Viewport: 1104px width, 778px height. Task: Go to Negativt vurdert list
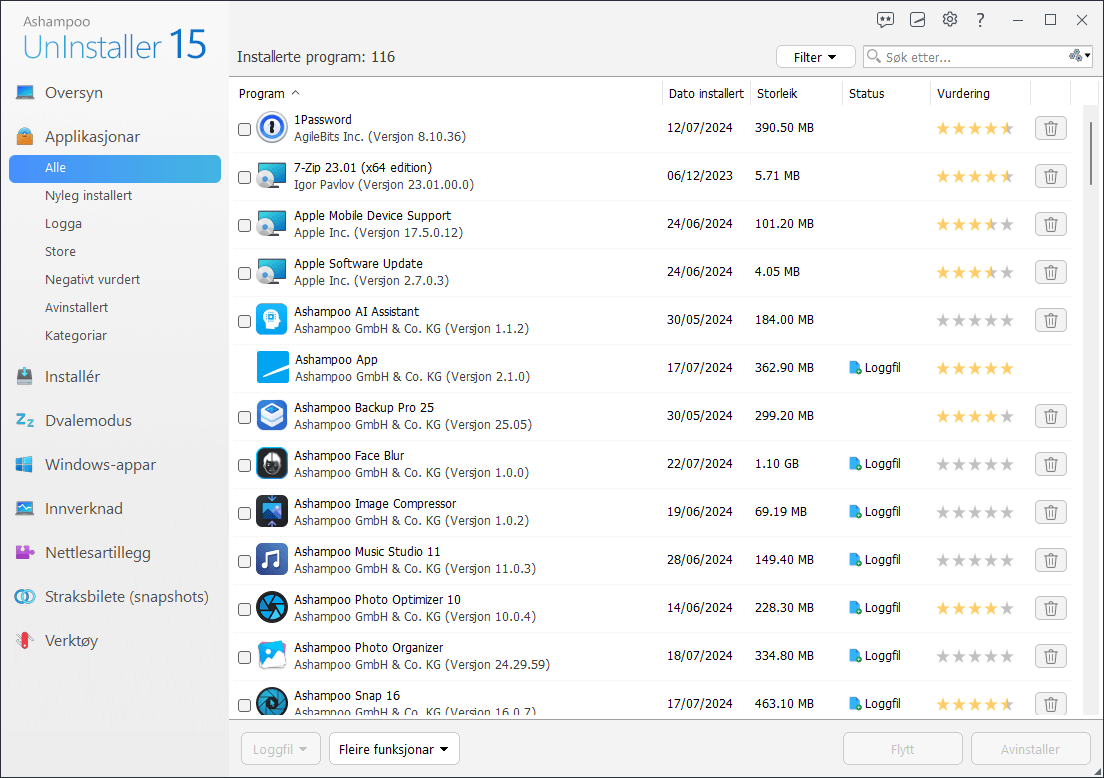(x=92, y=280)
